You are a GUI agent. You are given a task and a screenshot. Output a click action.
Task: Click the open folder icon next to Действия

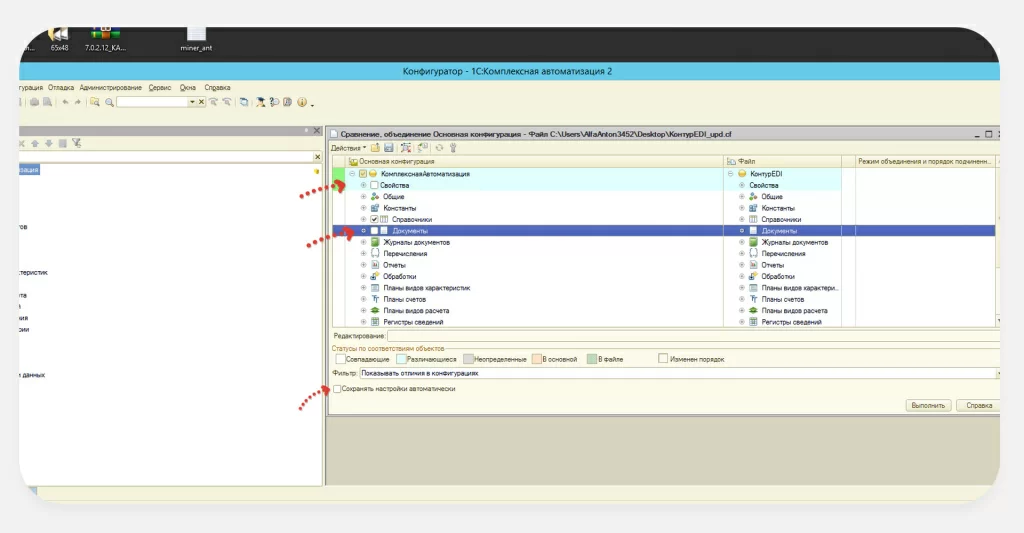[x=376, y=148]
